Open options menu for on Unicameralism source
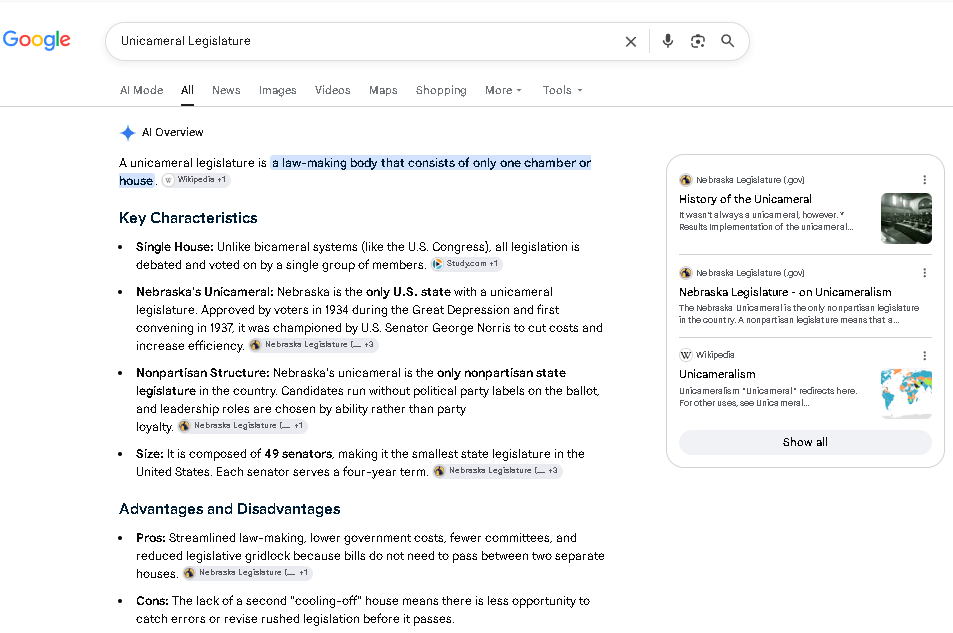 pos(924,273)
